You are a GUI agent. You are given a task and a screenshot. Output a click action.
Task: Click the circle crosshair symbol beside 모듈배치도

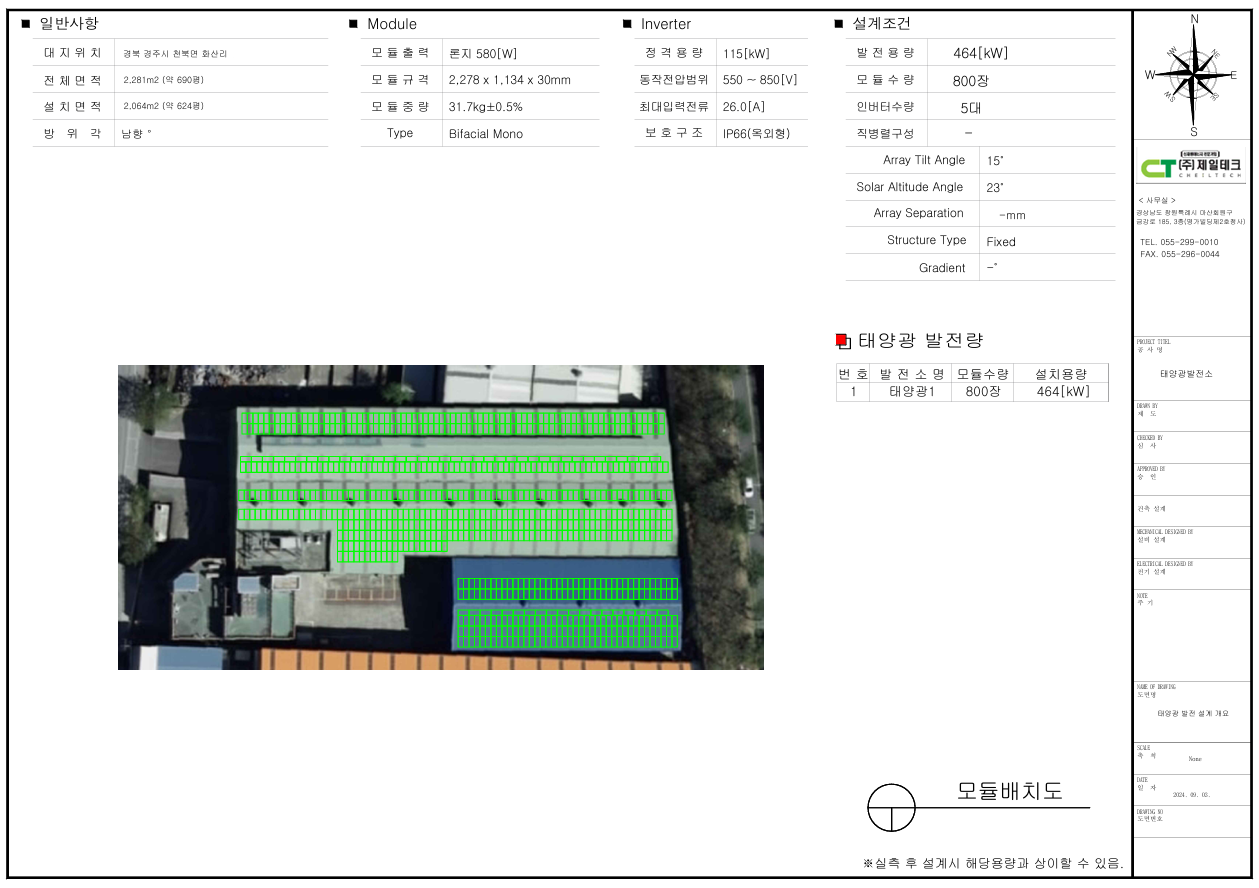click(891, 807)
